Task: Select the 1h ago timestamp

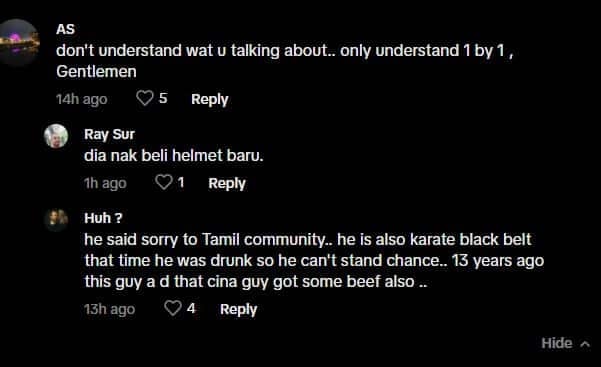Action: pyautogui.click(x=105, y=183)
